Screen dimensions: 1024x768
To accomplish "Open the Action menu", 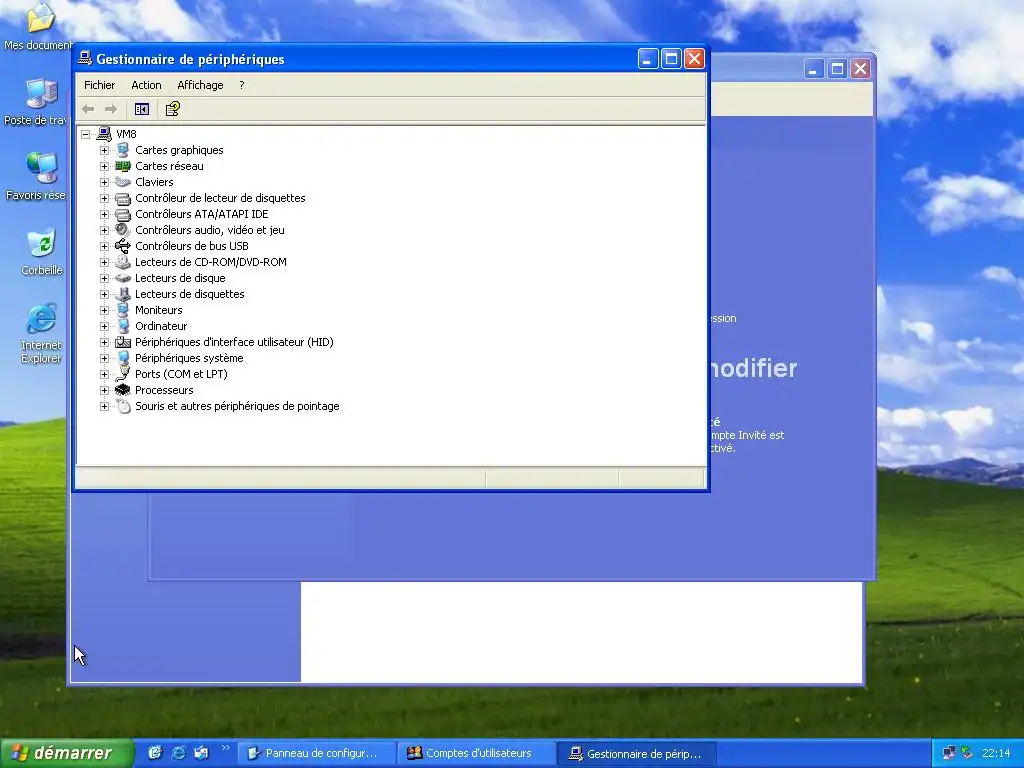I will [x=146, y=85].
